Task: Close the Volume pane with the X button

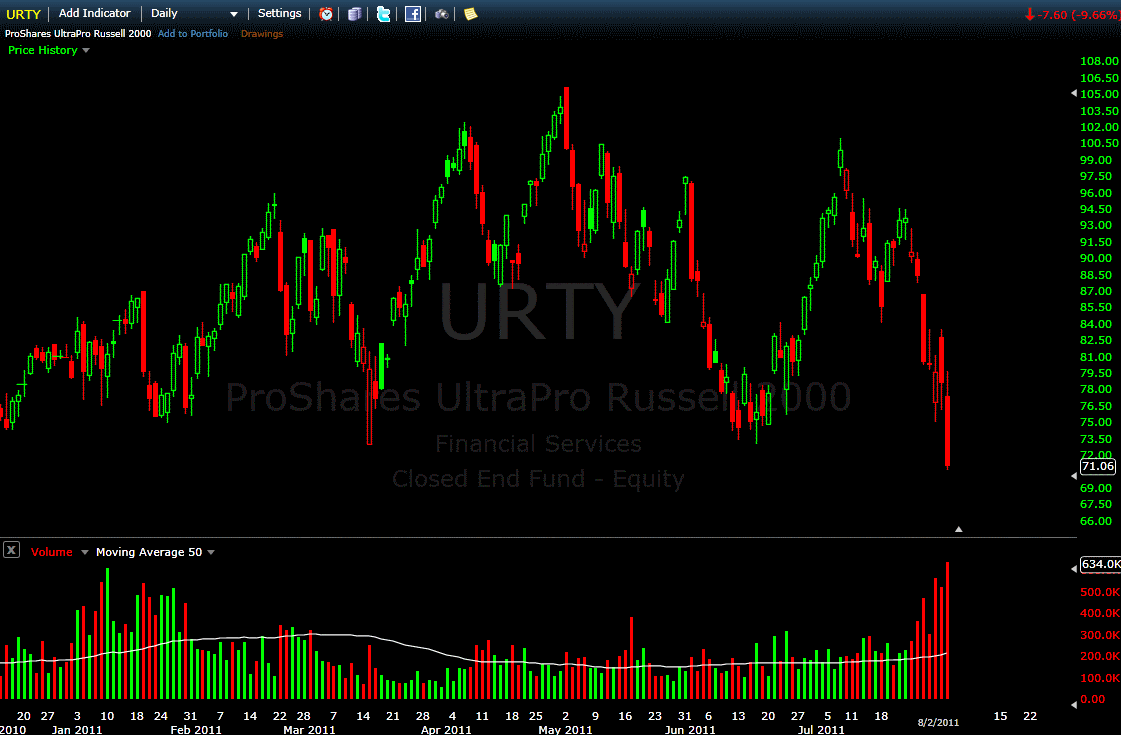Action: coord(11,550)
